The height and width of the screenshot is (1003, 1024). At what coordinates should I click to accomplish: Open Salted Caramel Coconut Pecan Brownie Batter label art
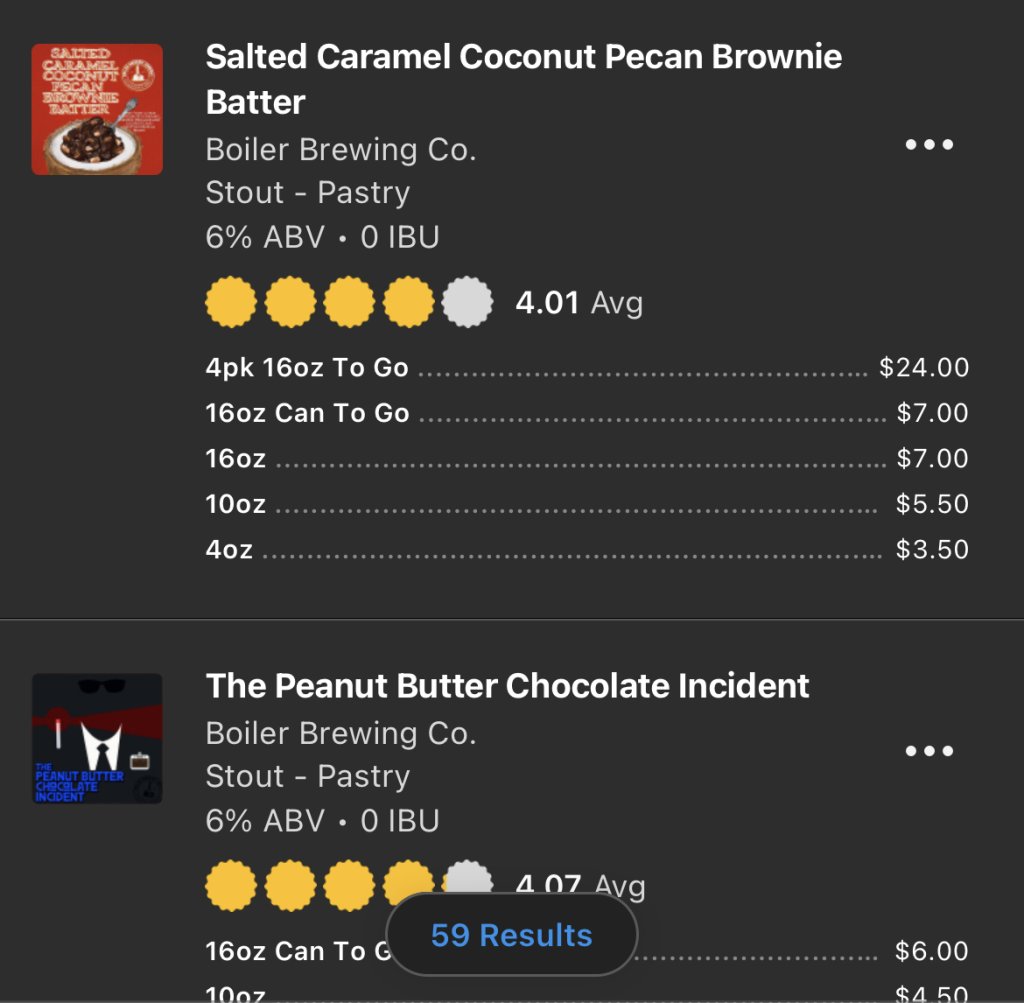coord(97,109)
